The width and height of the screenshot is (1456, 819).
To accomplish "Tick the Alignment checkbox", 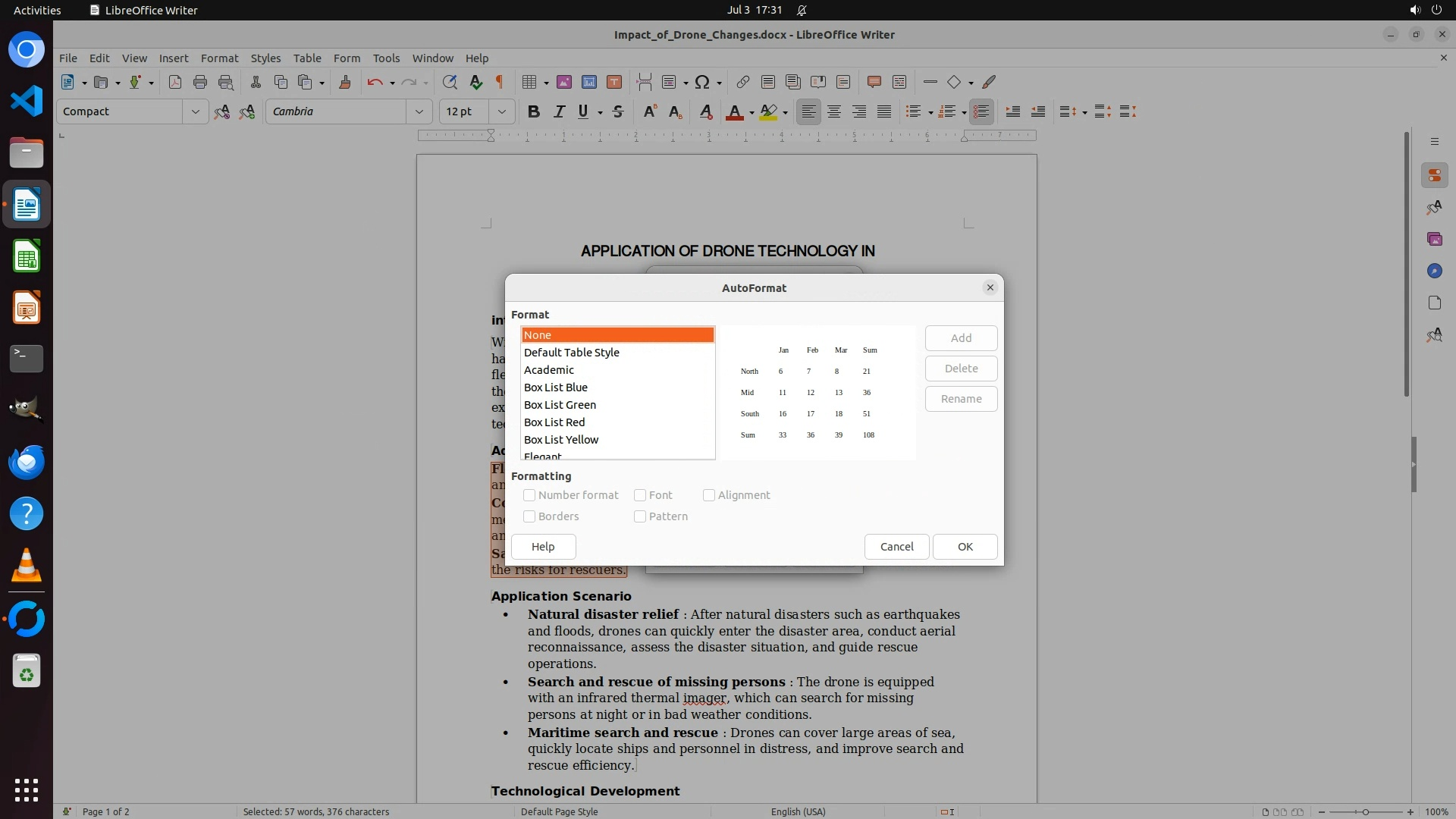I will (x=709, y=495).
